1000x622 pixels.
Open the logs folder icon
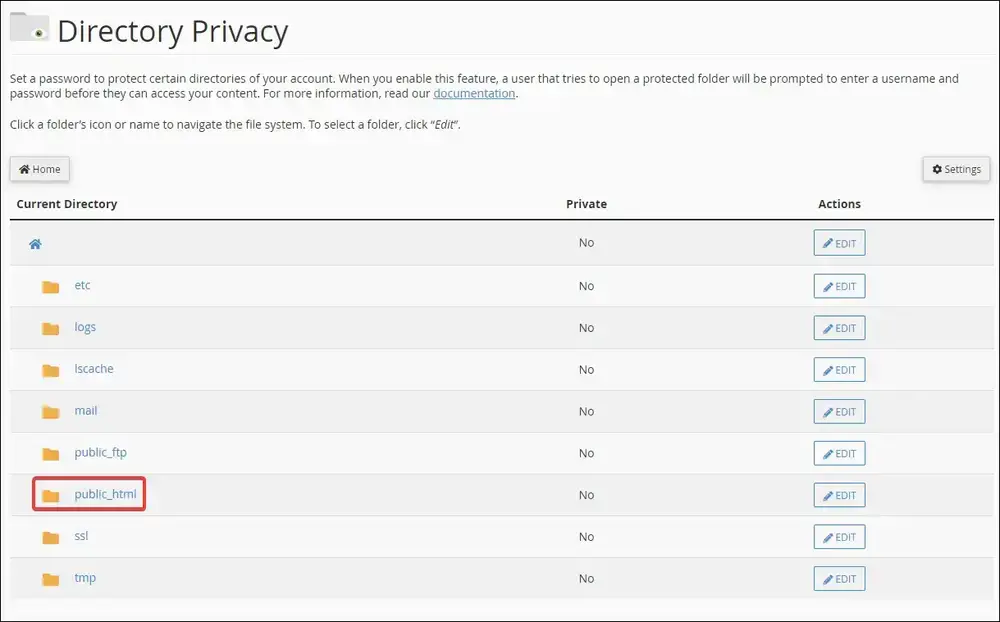[x=50, y=329]
